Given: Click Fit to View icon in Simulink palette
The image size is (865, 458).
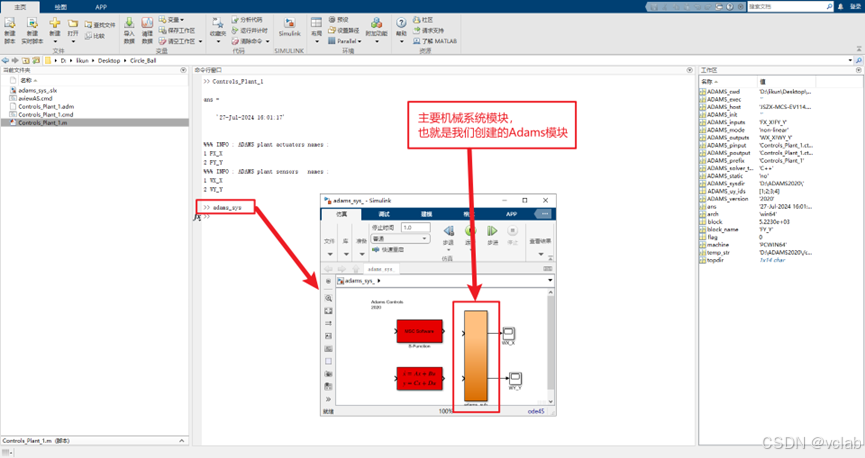Looking at the screenshot, I should tap(328, 311).
